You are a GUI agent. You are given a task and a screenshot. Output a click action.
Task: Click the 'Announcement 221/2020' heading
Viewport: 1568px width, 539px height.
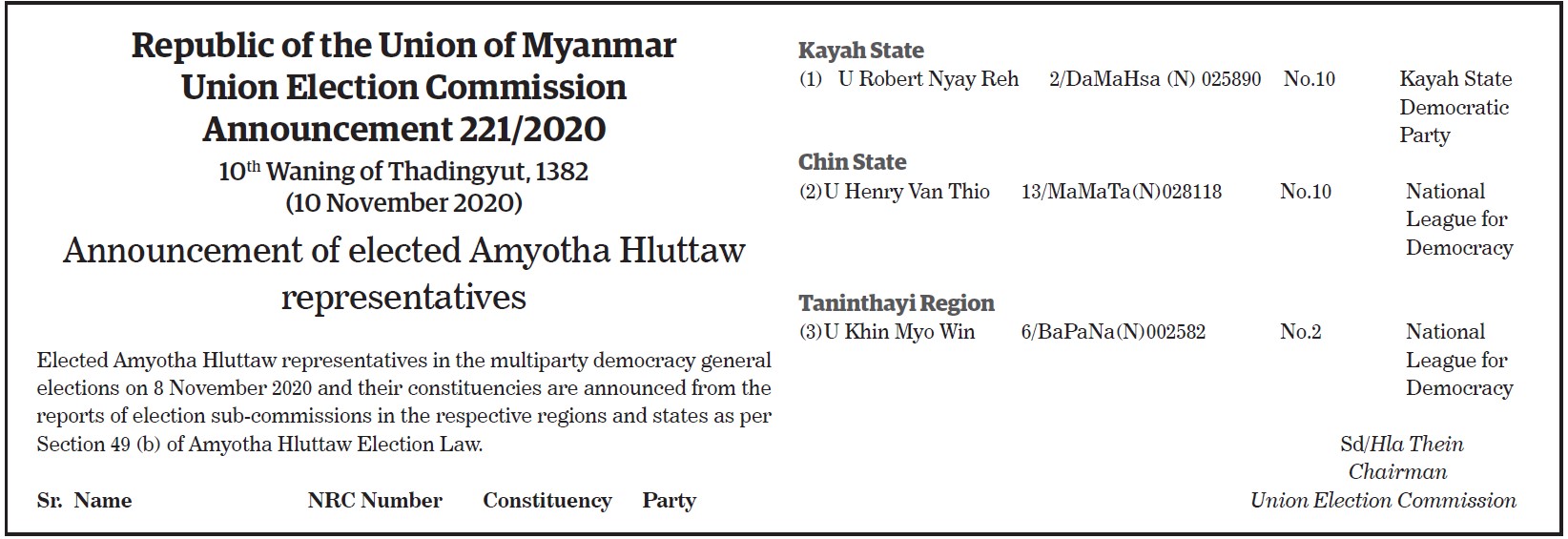click(403, 129)
